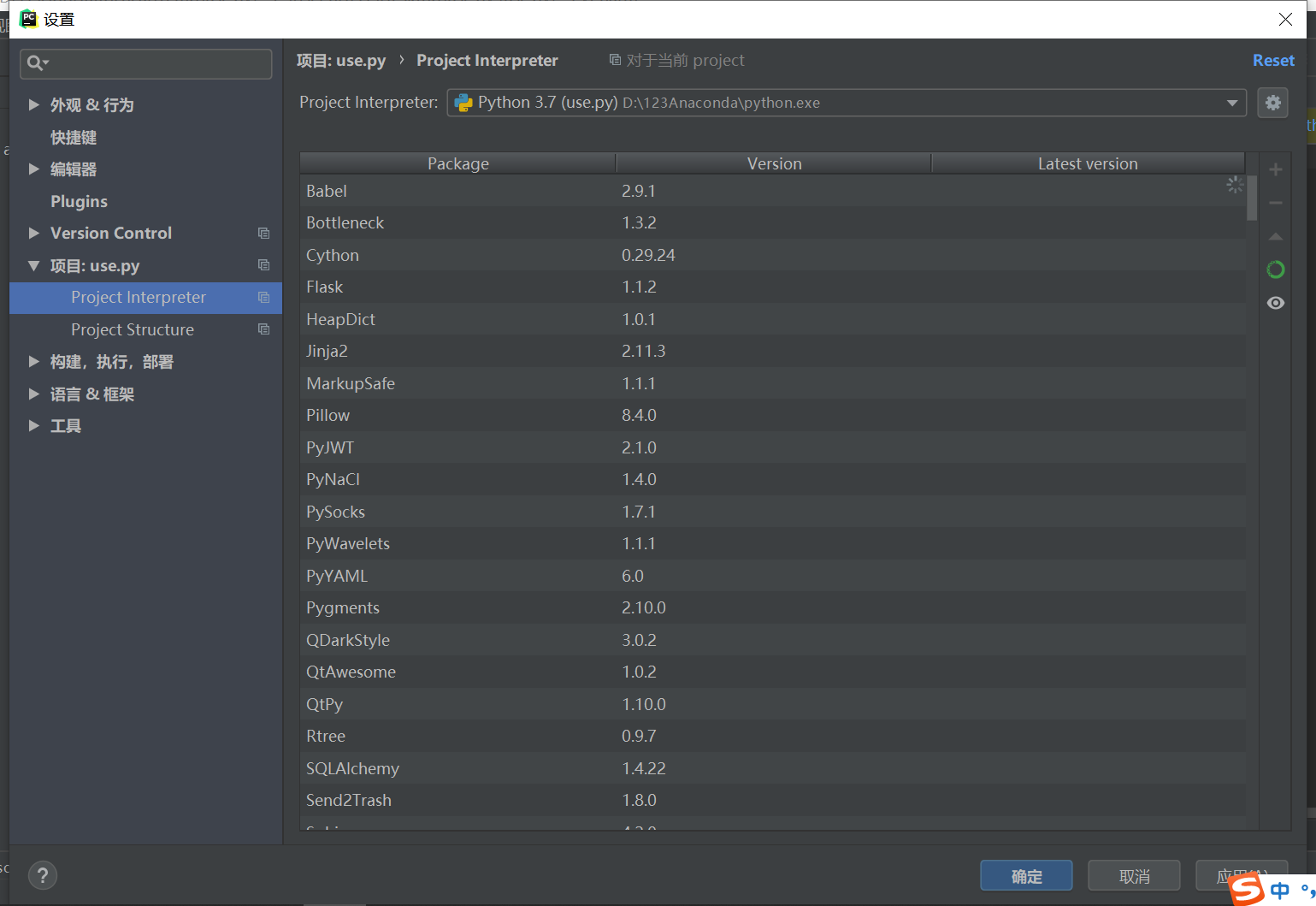Select the PyJWT package row
The width and height of the screenshot is (1316, 906).
773,447
